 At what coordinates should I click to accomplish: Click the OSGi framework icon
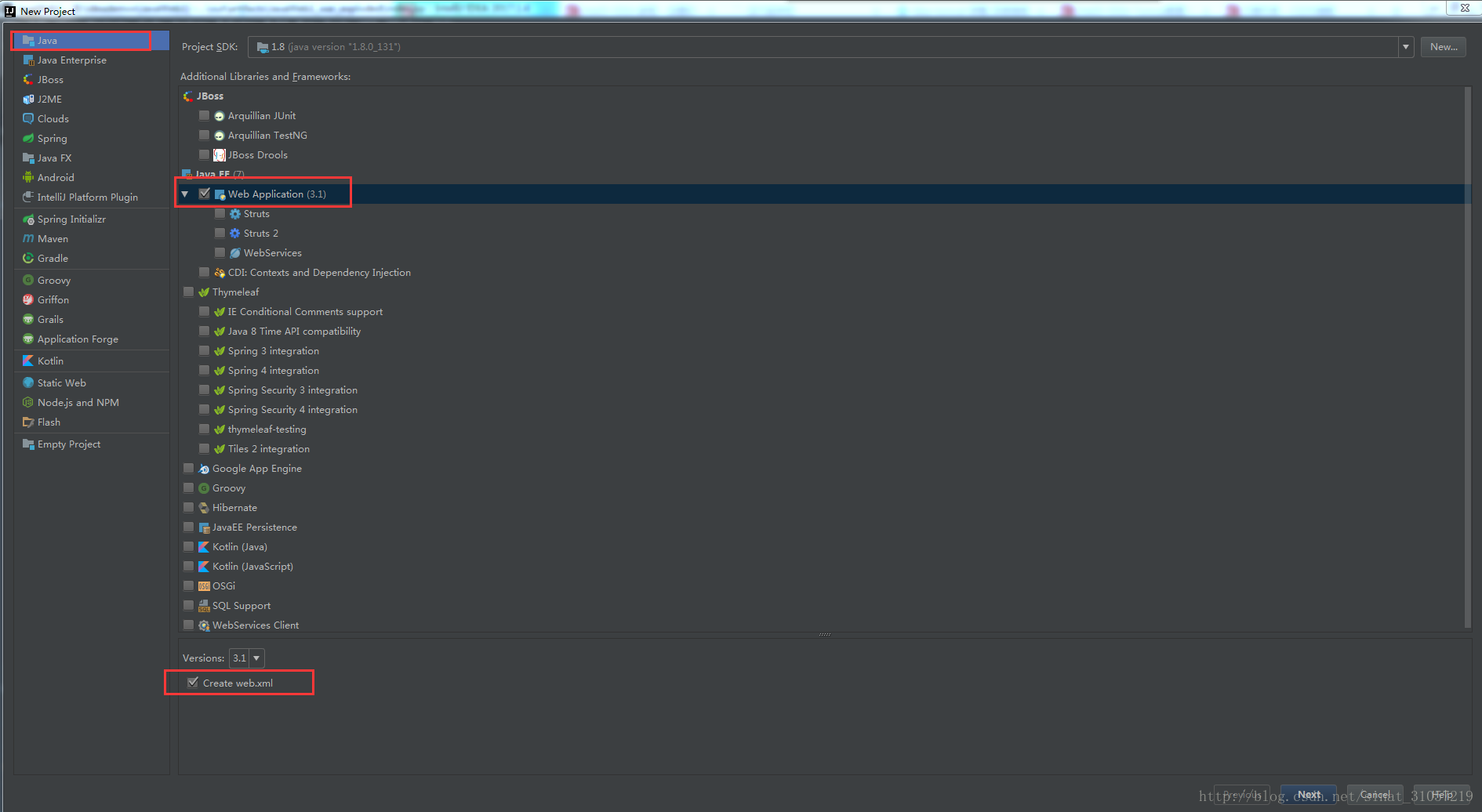pos(204,585)
